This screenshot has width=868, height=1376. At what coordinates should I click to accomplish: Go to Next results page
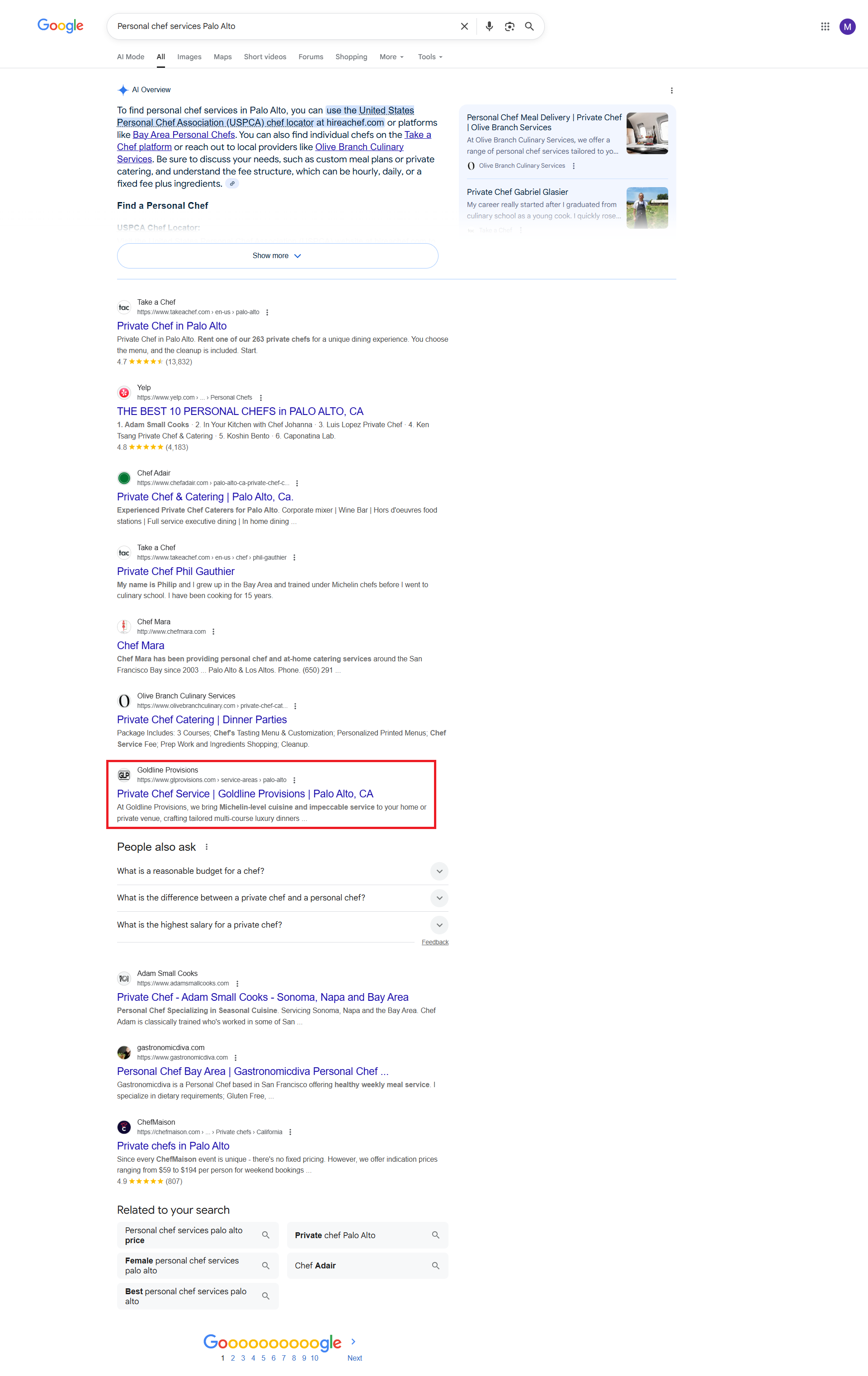point(354,1358)
